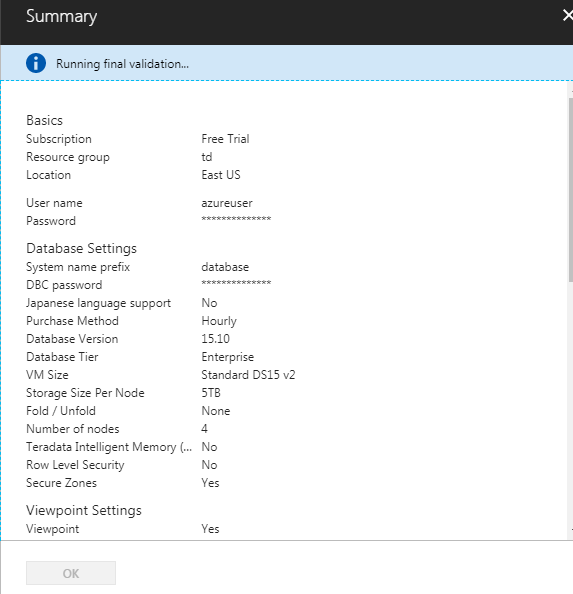Click the Resource group value 'td'
Viewport: 573px width, 594px height.
point(207,157)
